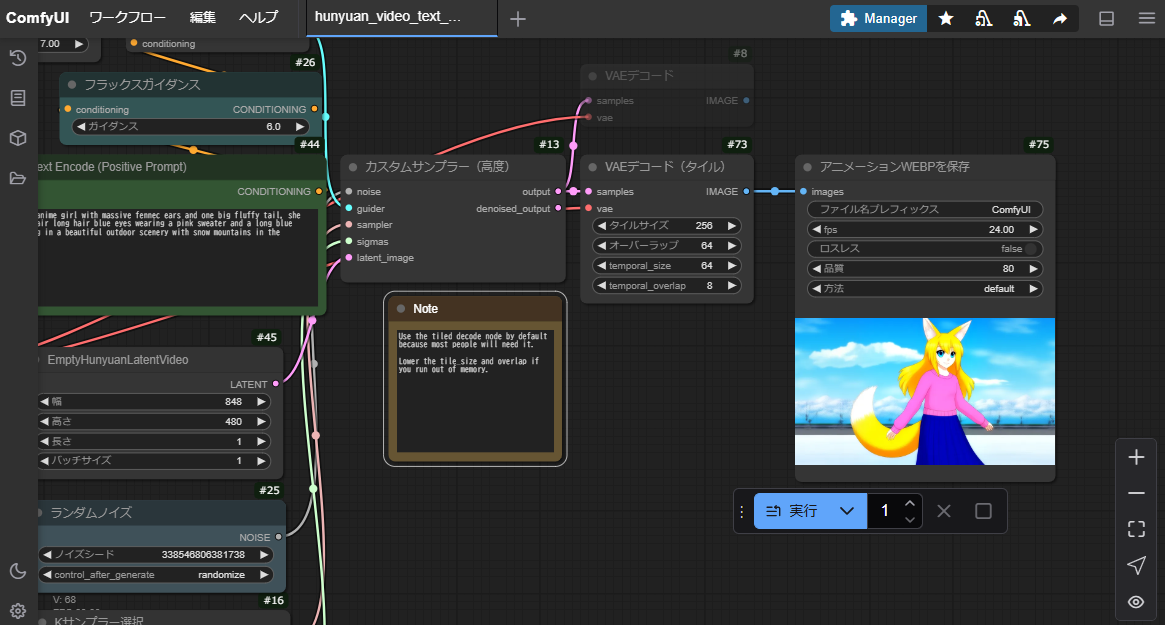Click the 実行 run button
The height and width of the screenshot is (625, 1165).
[792, 511]
